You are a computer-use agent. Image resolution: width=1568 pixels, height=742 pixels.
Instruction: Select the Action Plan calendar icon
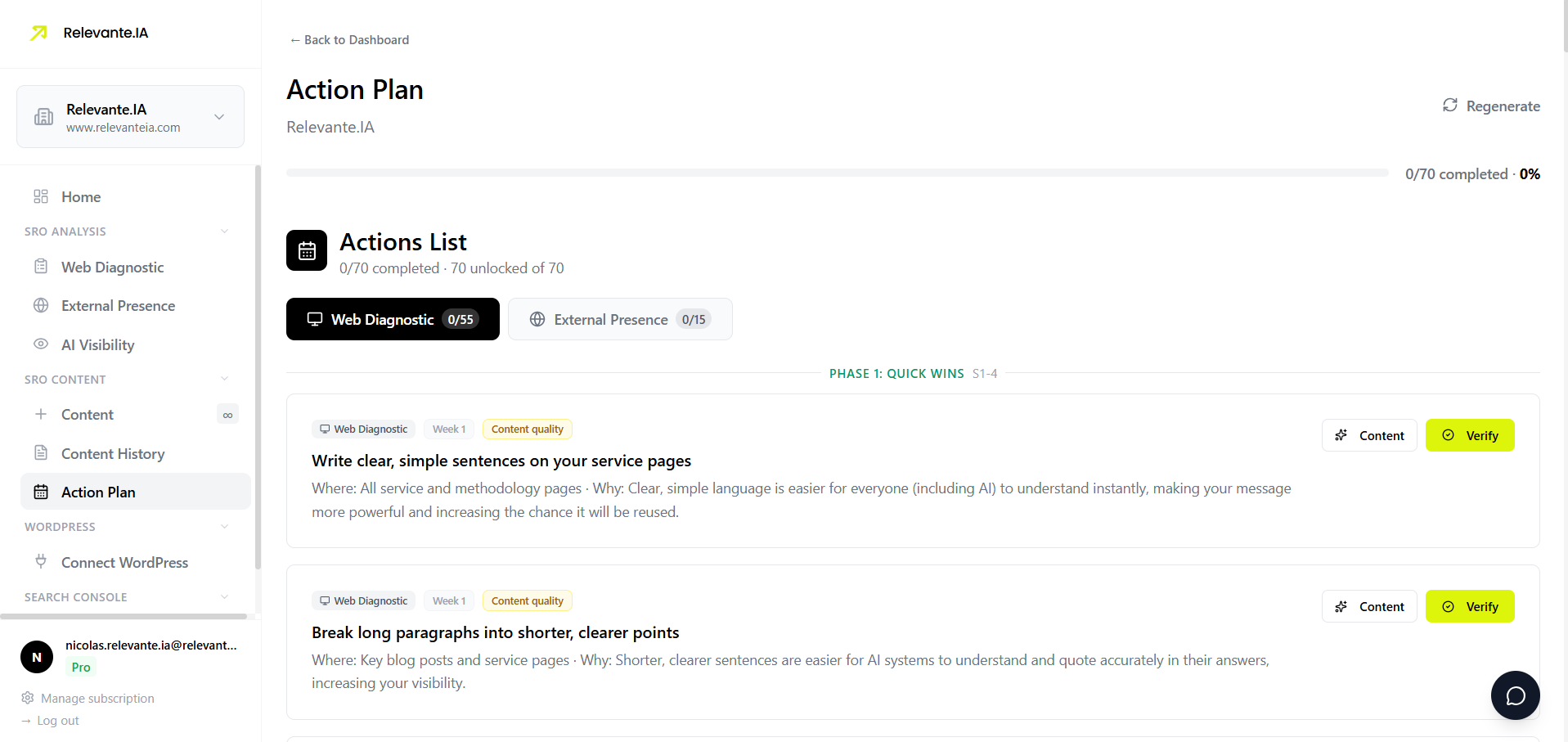click(x=41, y=492)
